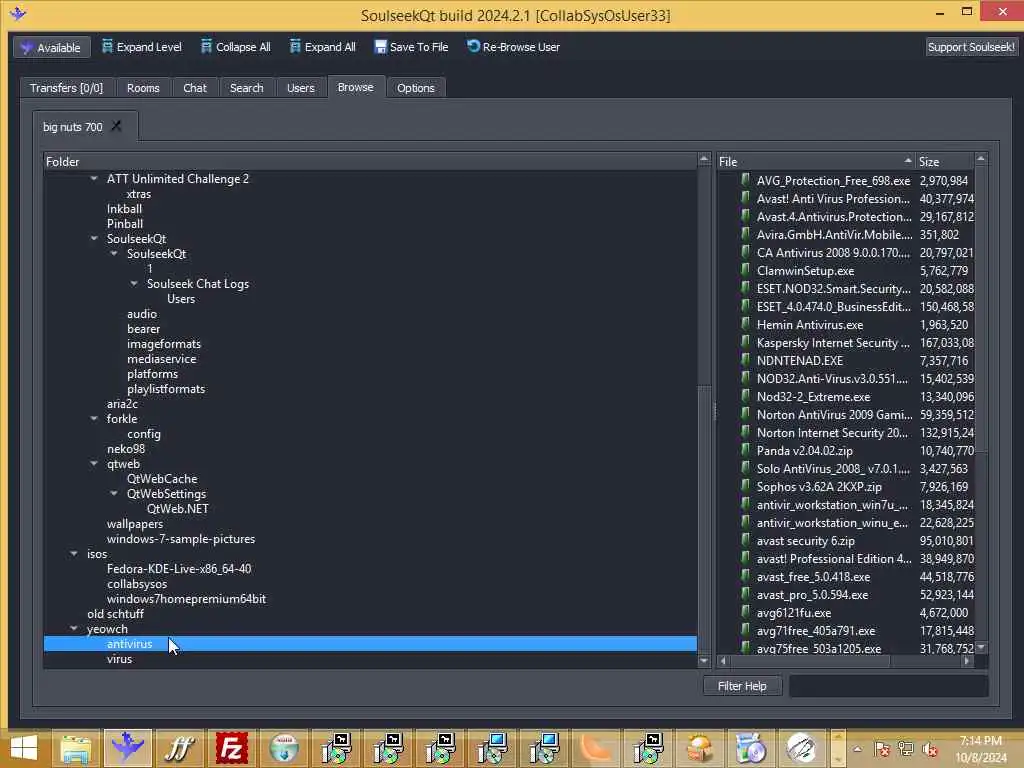
Task: Collapse the forkle folder
Action: pyautogui.click(x=94, y=419)
